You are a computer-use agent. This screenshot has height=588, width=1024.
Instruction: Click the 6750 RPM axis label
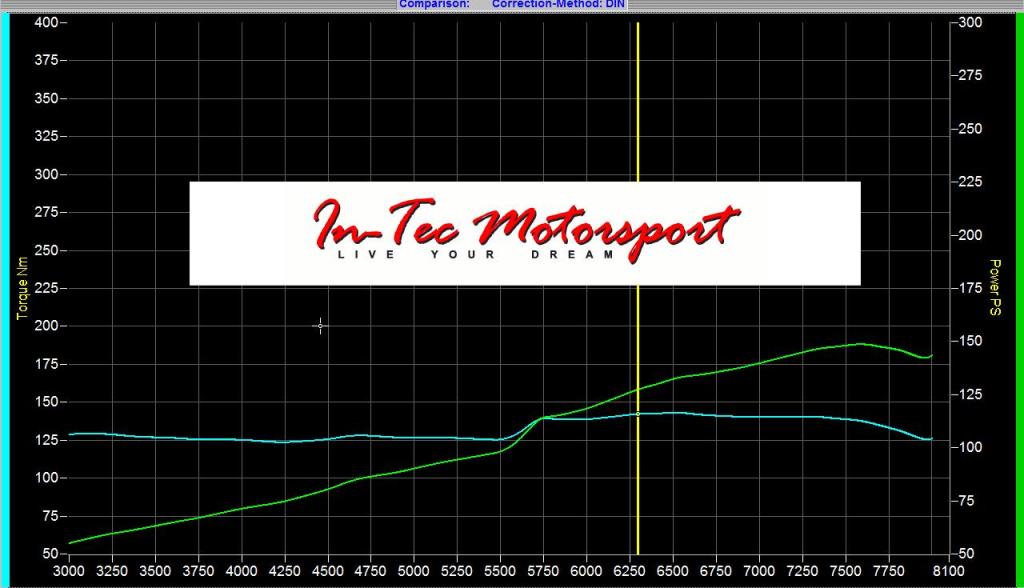pos(715,571)
